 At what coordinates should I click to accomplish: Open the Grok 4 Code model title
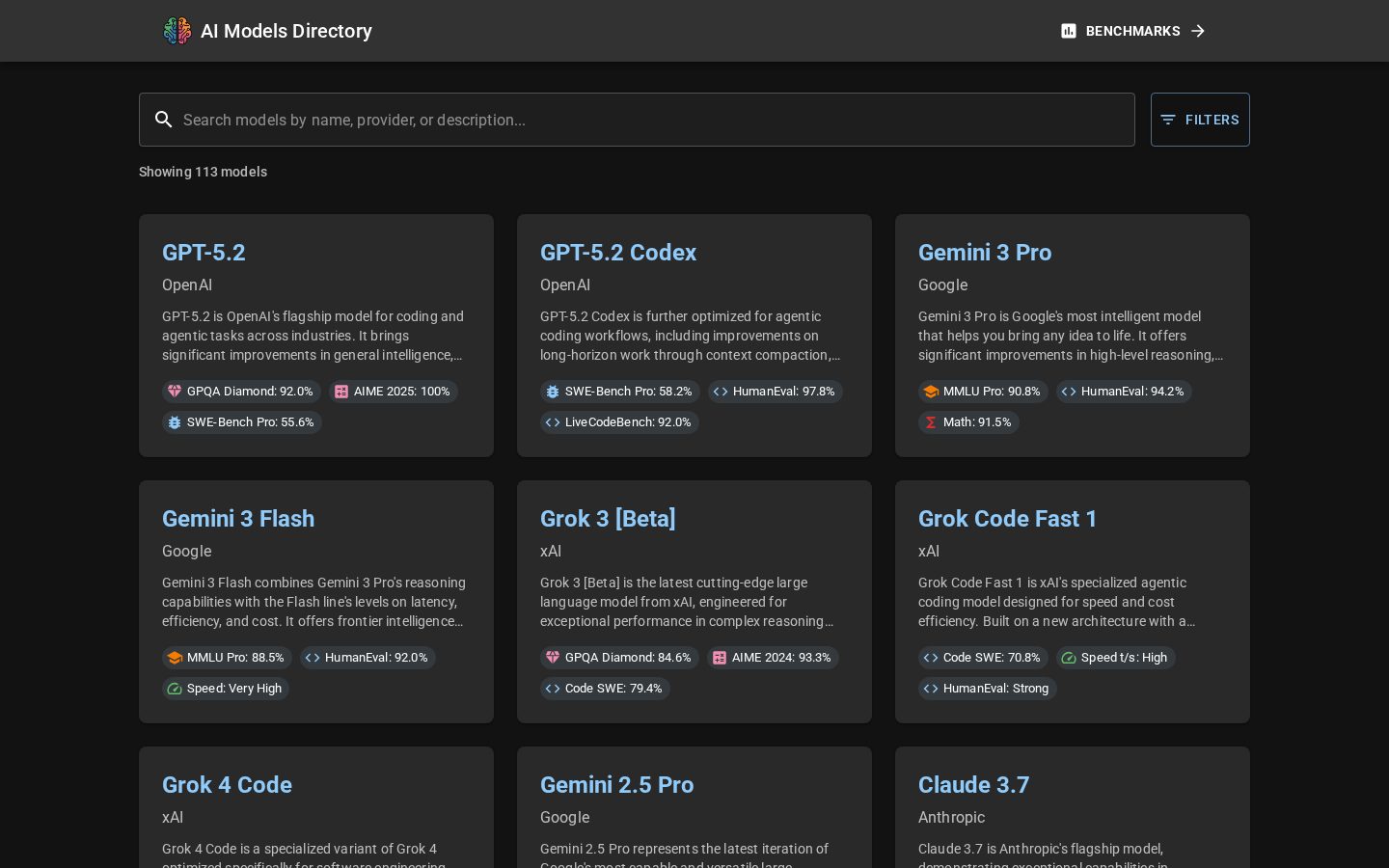coord(227,785)
